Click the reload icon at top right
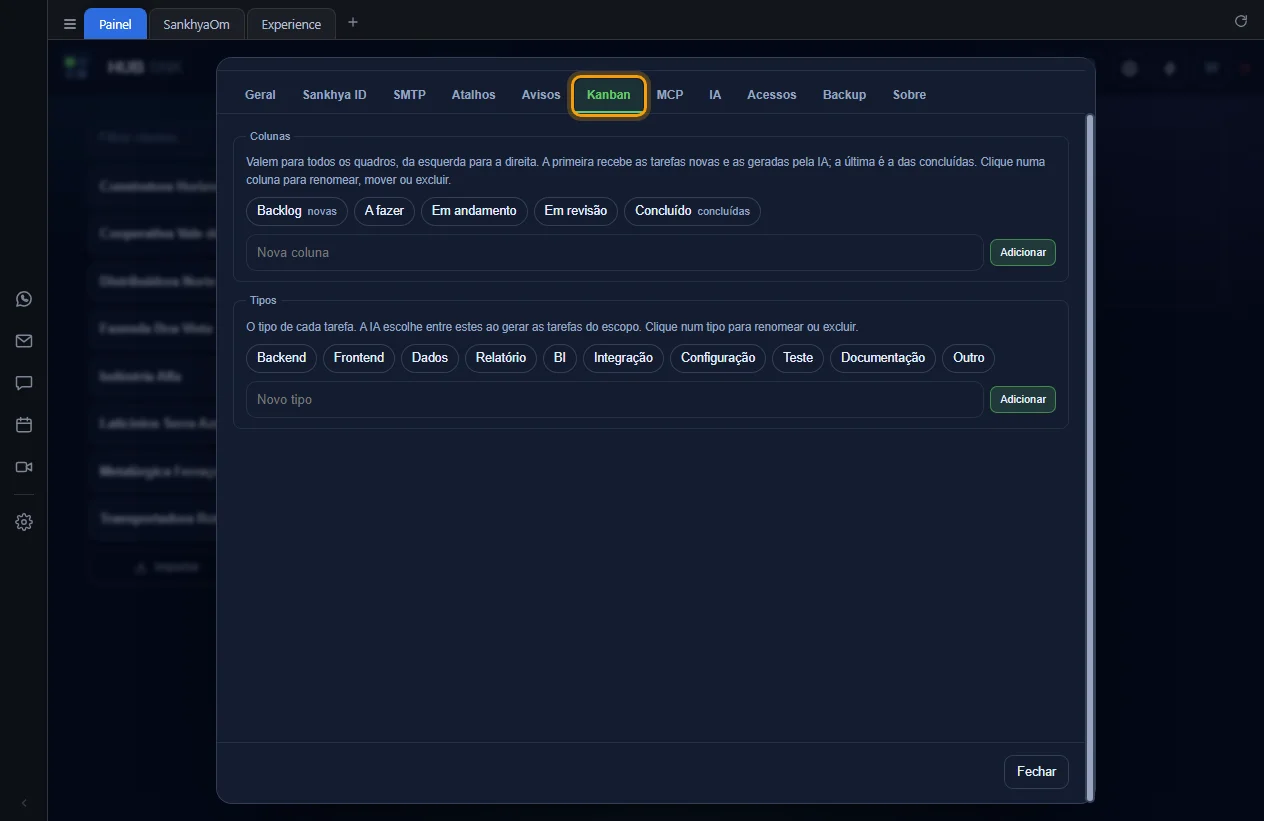The image size is (1264, 821). tap(1241, 21)
